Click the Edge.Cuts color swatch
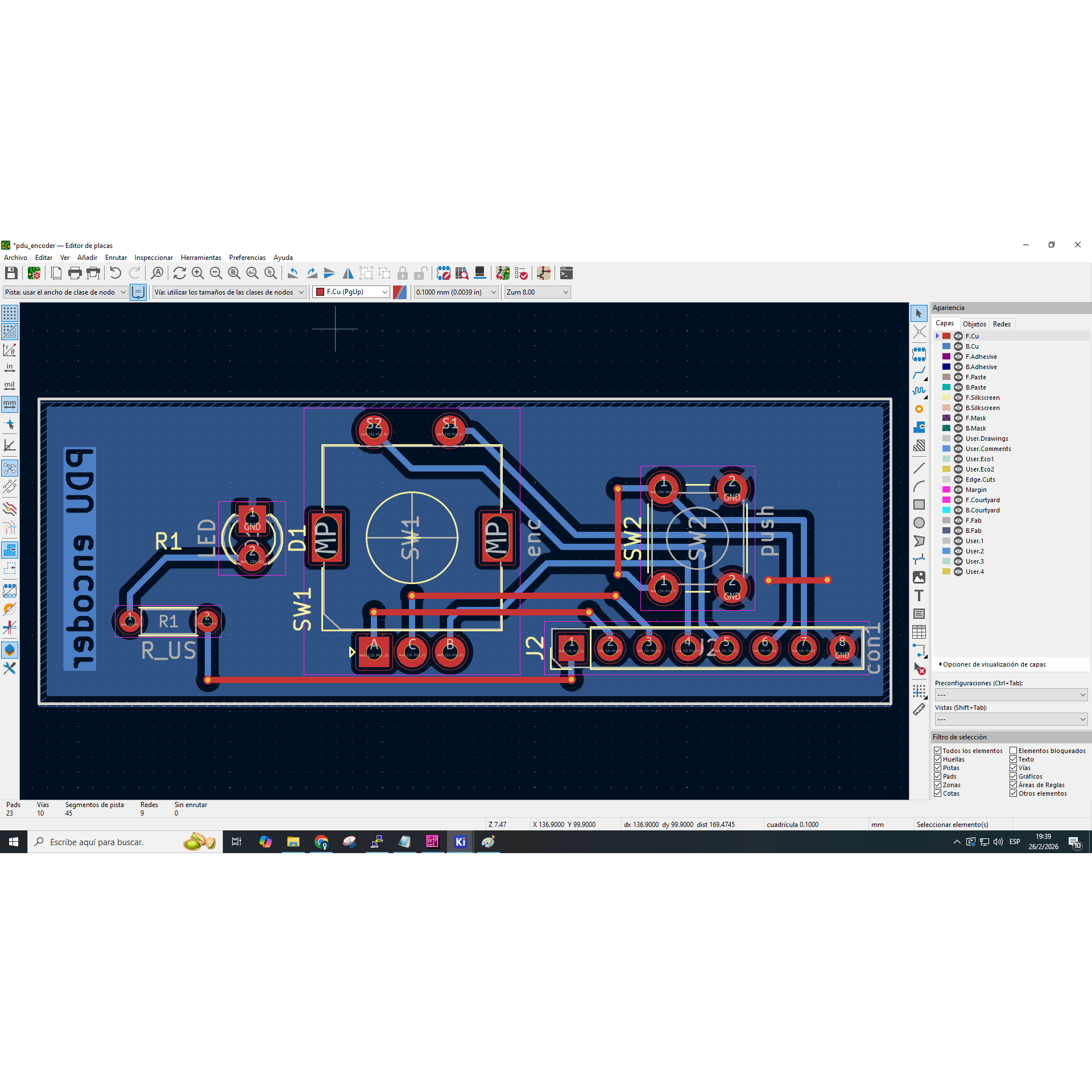Image resolution: width=1092 pixels, height=1092 pixels. [946, 479]
